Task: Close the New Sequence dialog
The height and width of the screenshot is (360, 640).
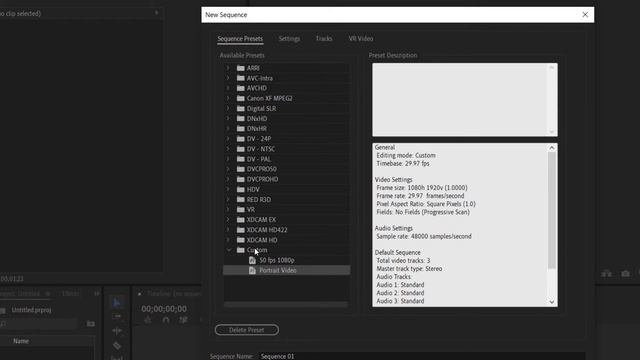Action: 585,15
